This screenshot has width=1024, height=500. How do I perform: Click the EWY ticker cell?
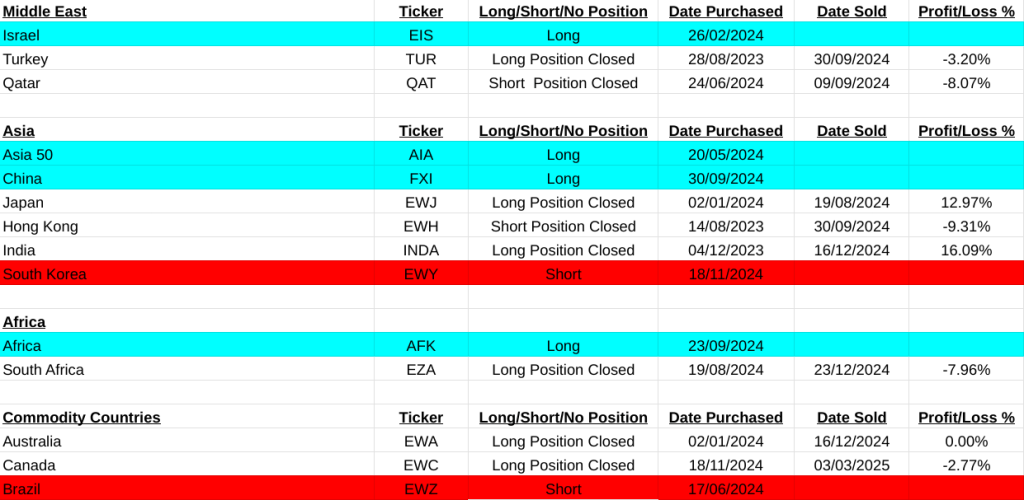(x=421, y=274)
